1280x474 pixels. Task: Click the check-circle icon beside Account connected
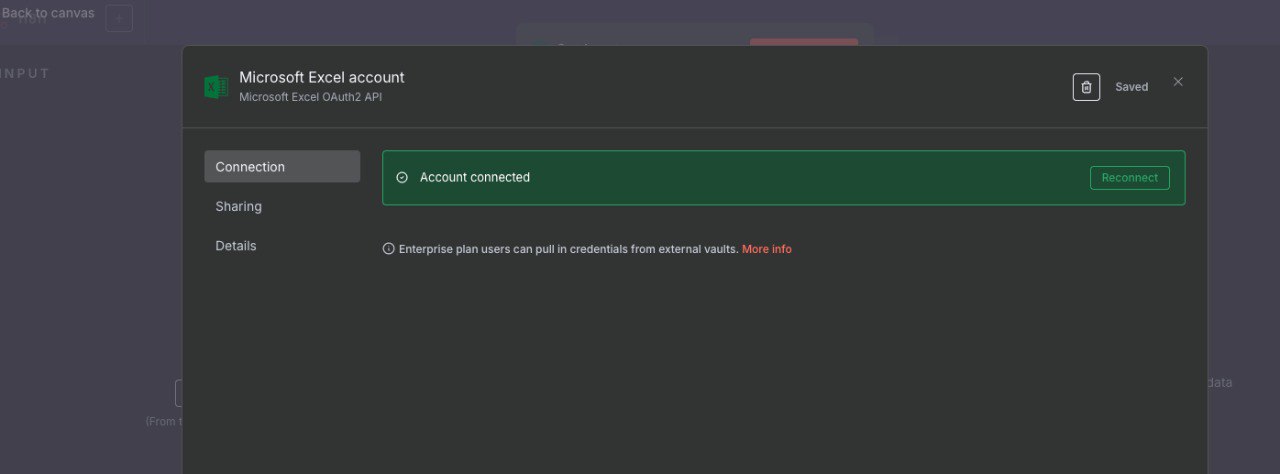(x=402, y=178)
